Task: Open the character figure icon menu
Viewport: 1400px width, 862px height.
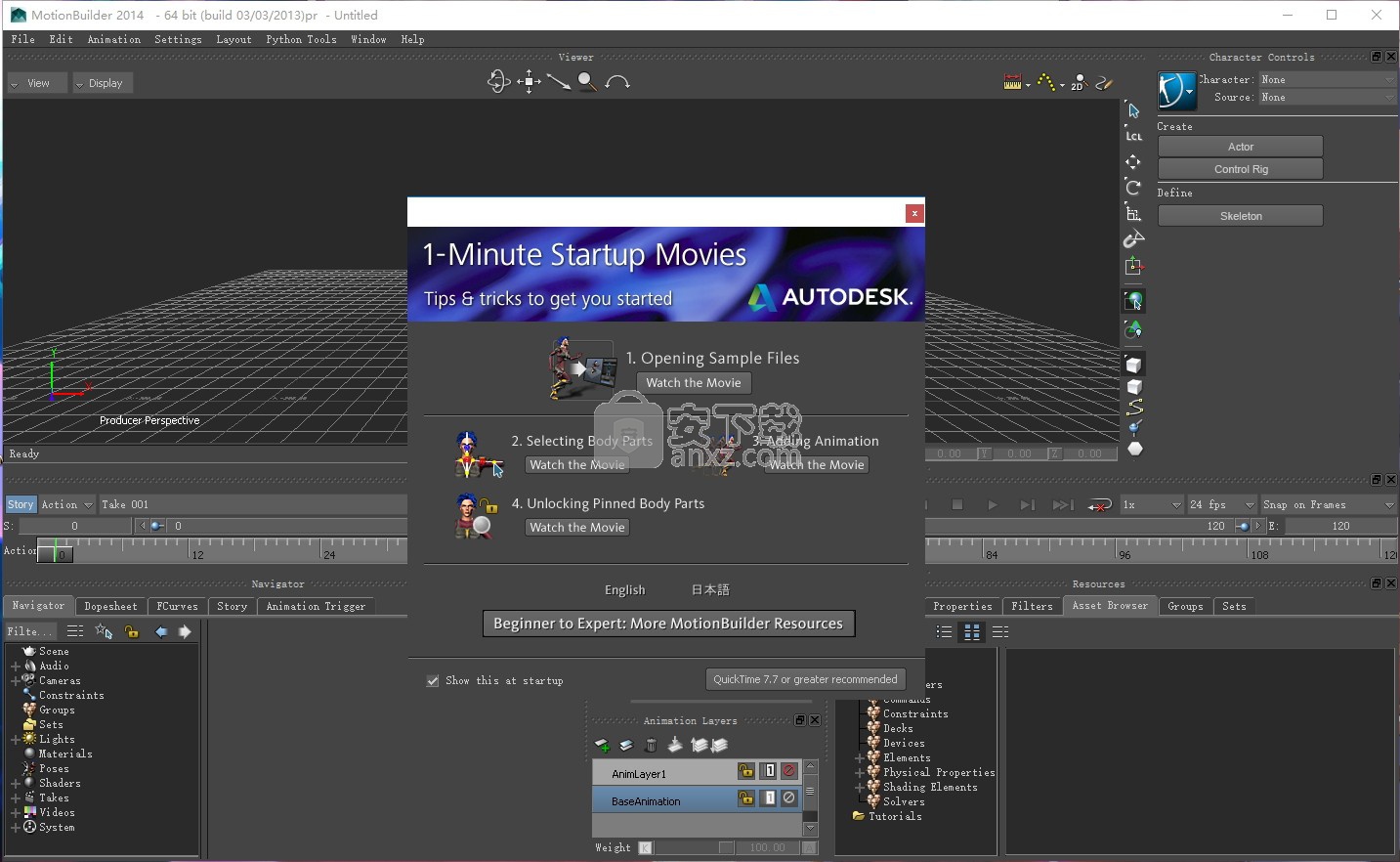Action: [x=1177, y=91]
